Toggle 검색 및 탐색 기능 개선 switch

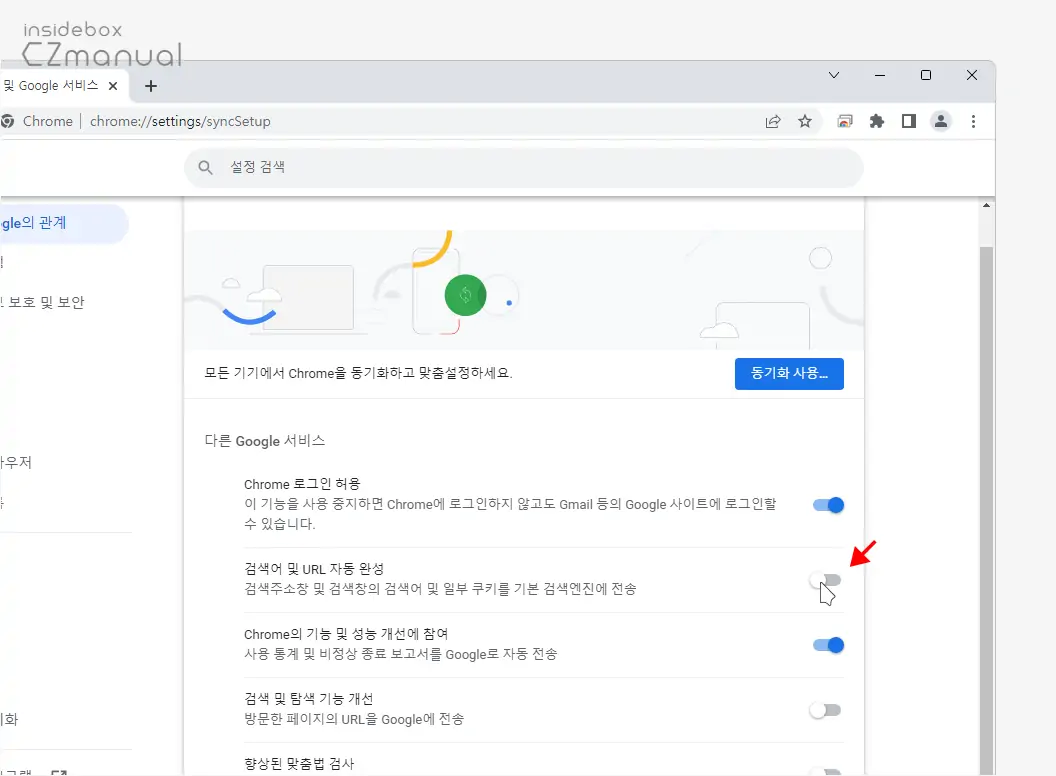tap(826, 710)
